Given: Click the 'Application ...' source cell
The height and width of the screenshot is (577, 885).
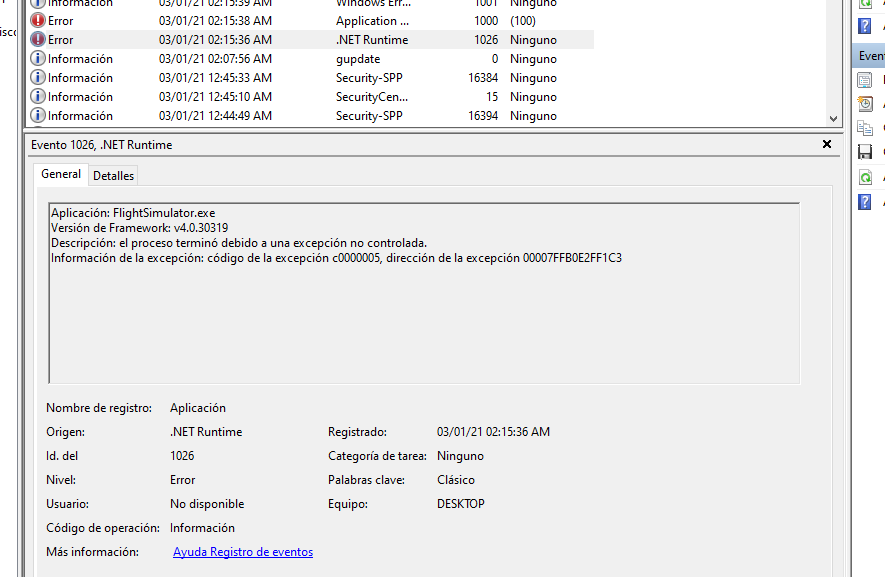Looking at the screenshot, I should click(x=373, y=20).
